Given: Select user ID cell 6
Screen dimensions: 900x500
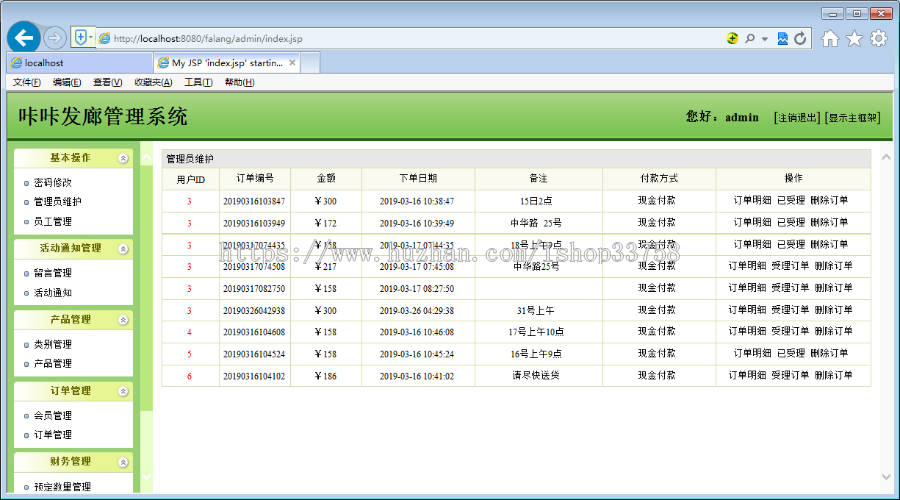Looking at the screenshot, I should pyautogui.click(x=189, y=377).
